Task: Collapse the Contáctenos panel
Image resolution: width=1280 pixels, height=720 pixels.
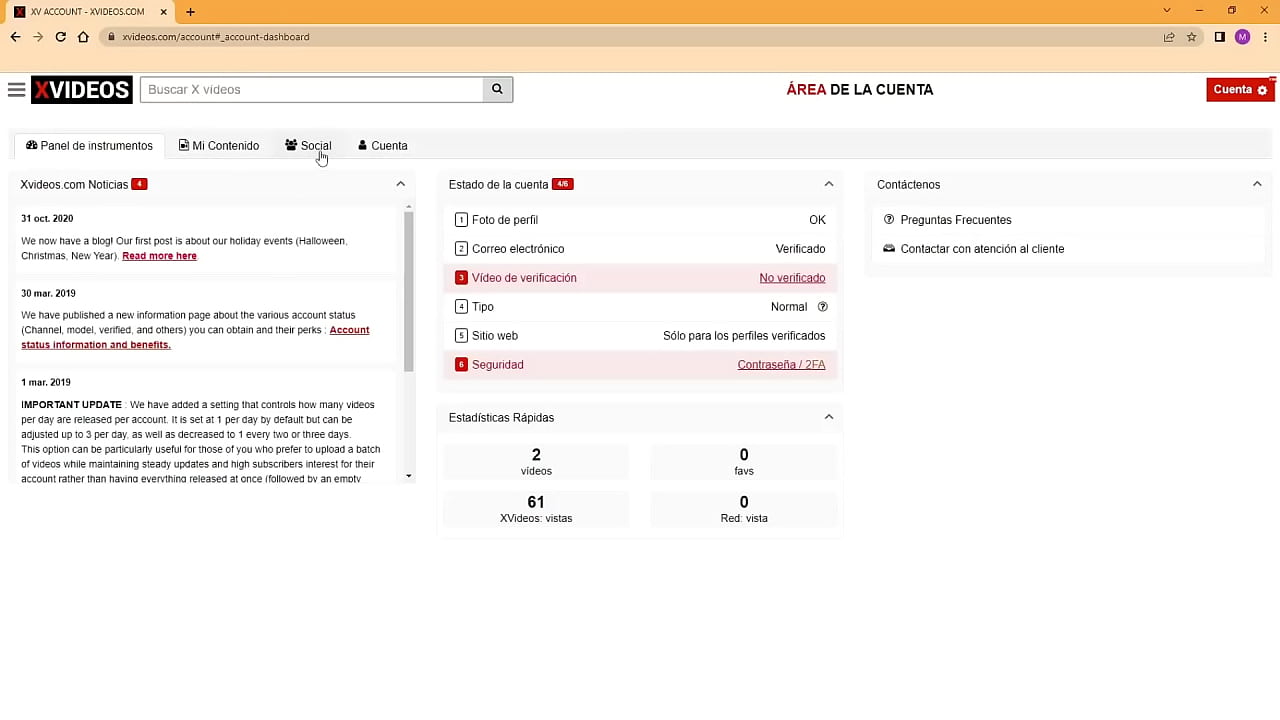Action: coord(1257,184)
